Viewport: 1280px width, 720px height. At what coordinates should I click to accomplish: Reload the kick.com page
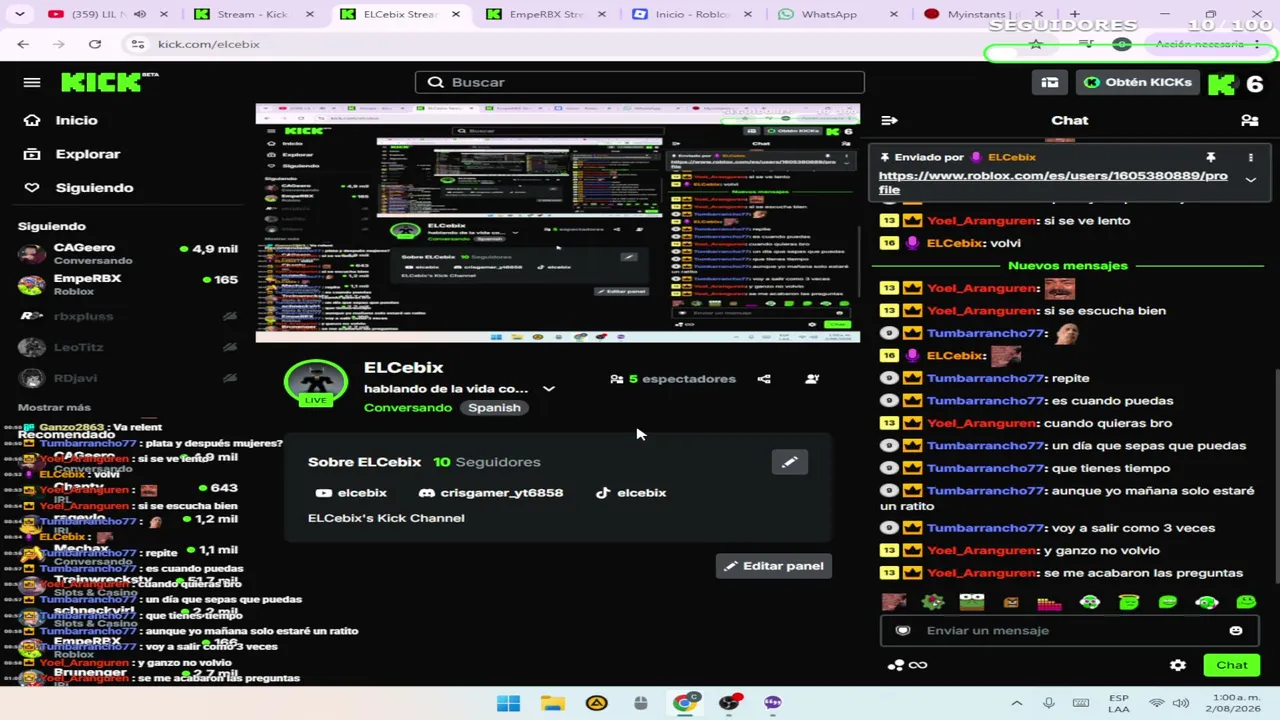click(x=94, y=44)
